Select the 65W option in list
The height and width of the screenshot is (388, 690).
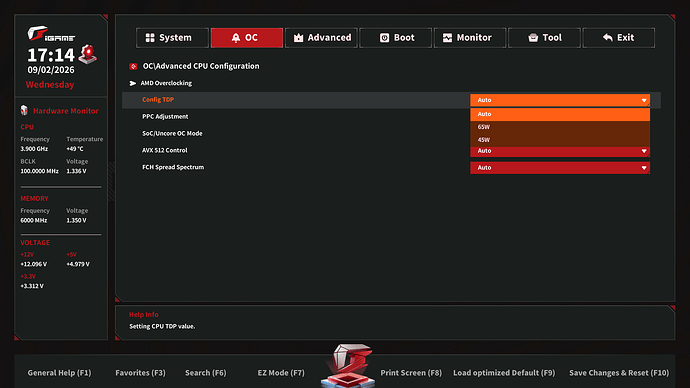point(560,127)
